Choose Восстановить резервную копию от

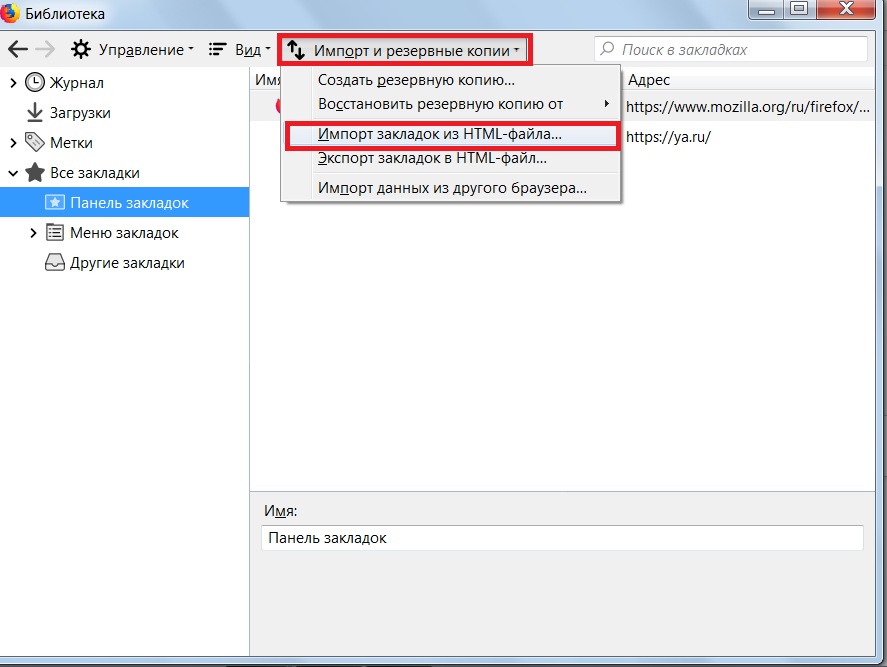point(451,104)
